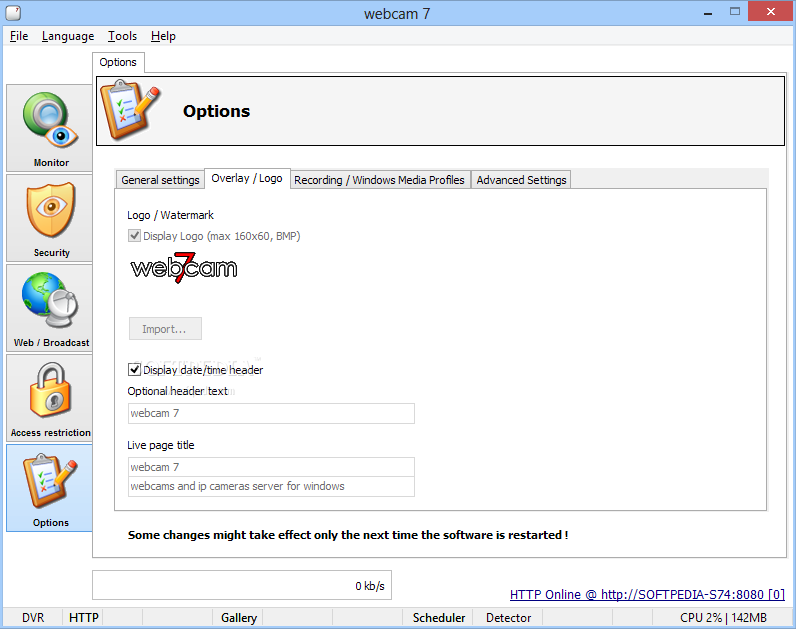
Task: Open the Language menu
Action: pyautogui.click(x=68, y=36)
